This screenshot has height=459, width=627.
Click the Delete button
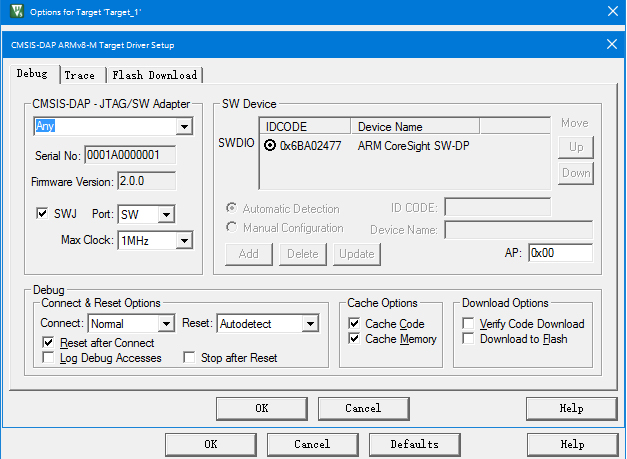(x=303, y=254)
